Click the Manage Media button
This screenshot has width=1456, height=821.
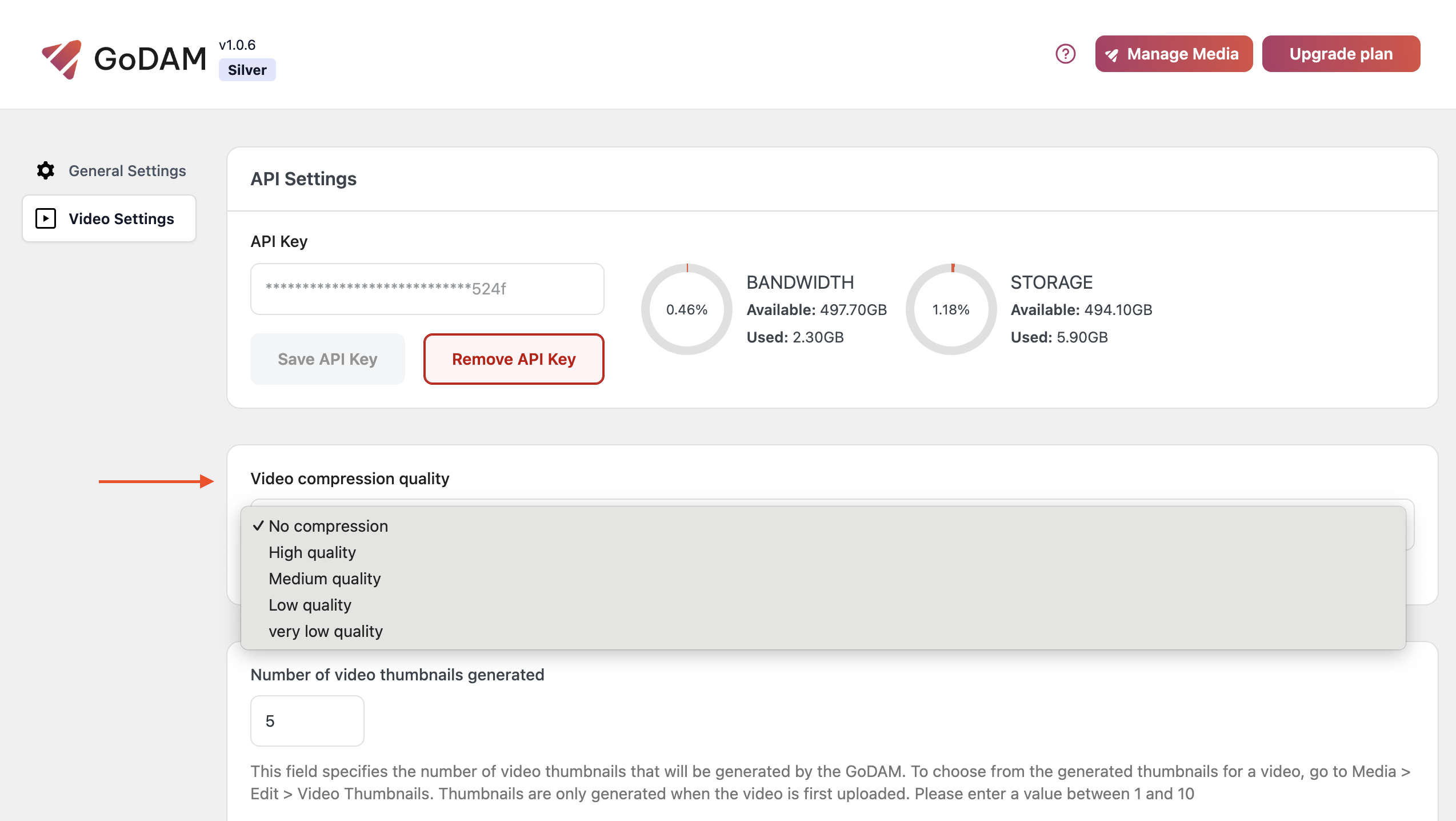pyautogui.click(x=1174, y=54)
